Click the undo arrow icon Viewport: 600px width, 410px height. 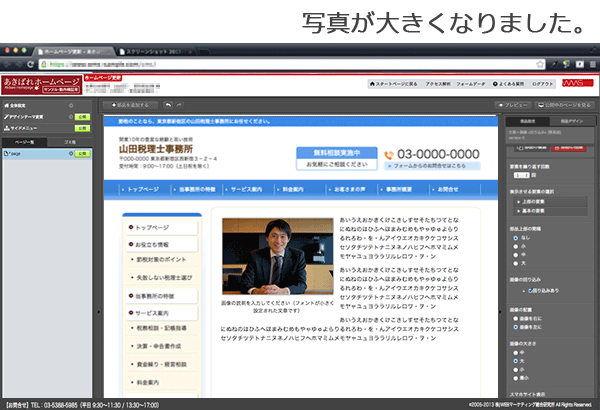168,104
